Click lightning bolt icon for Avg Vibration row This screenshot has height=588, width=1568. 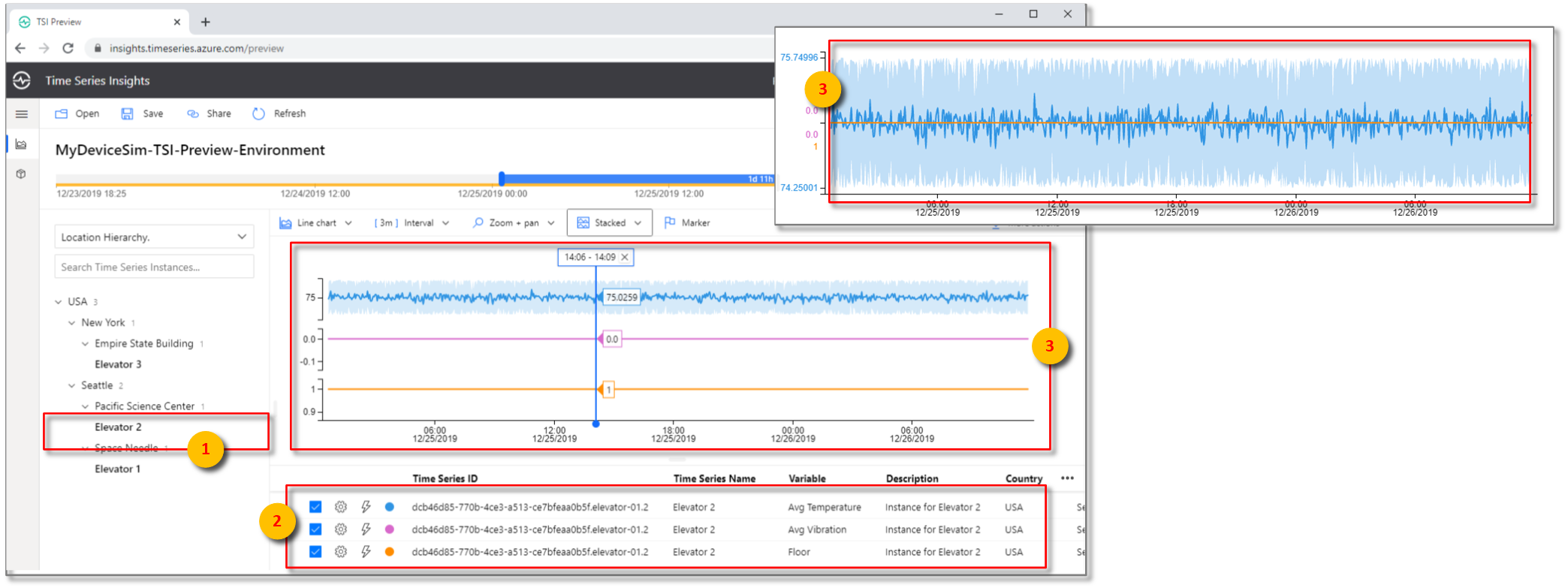click(366, 529)
